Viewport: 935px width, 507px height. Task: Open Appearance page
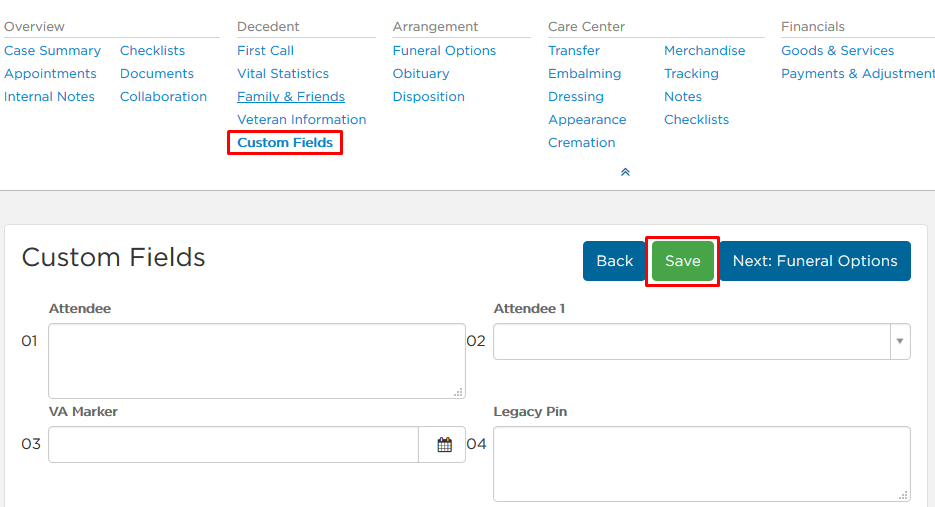[x=587, y=119]
